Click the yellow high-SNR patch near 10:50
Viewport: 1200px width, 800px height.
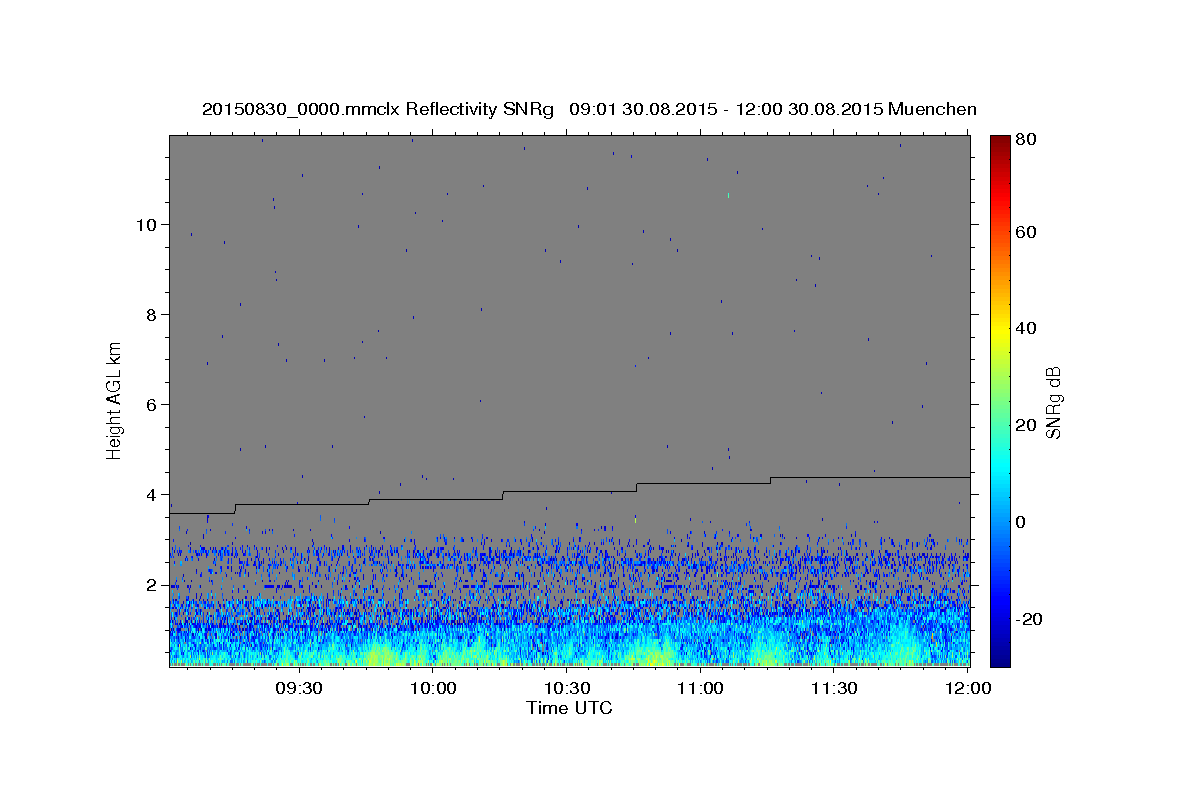pyautogui.click(x=652, y=656)
